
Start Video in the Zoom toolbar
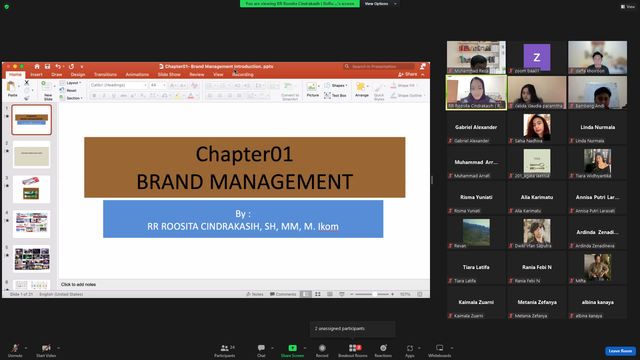tap(46, 351)
